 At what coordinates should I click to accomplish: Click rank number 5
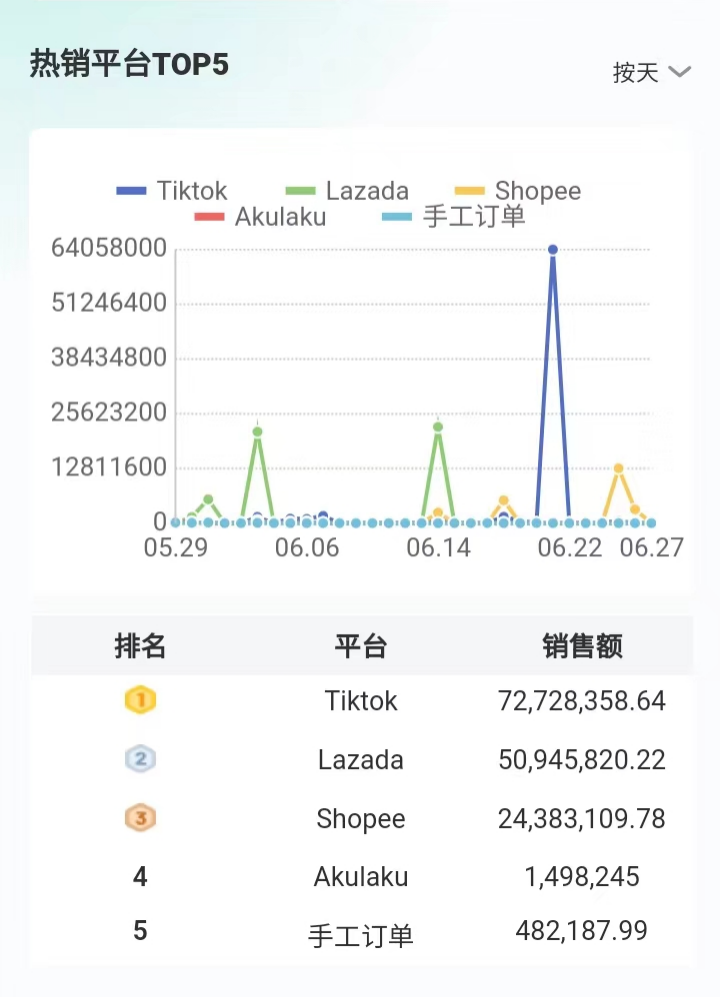(x=140, y=931)
